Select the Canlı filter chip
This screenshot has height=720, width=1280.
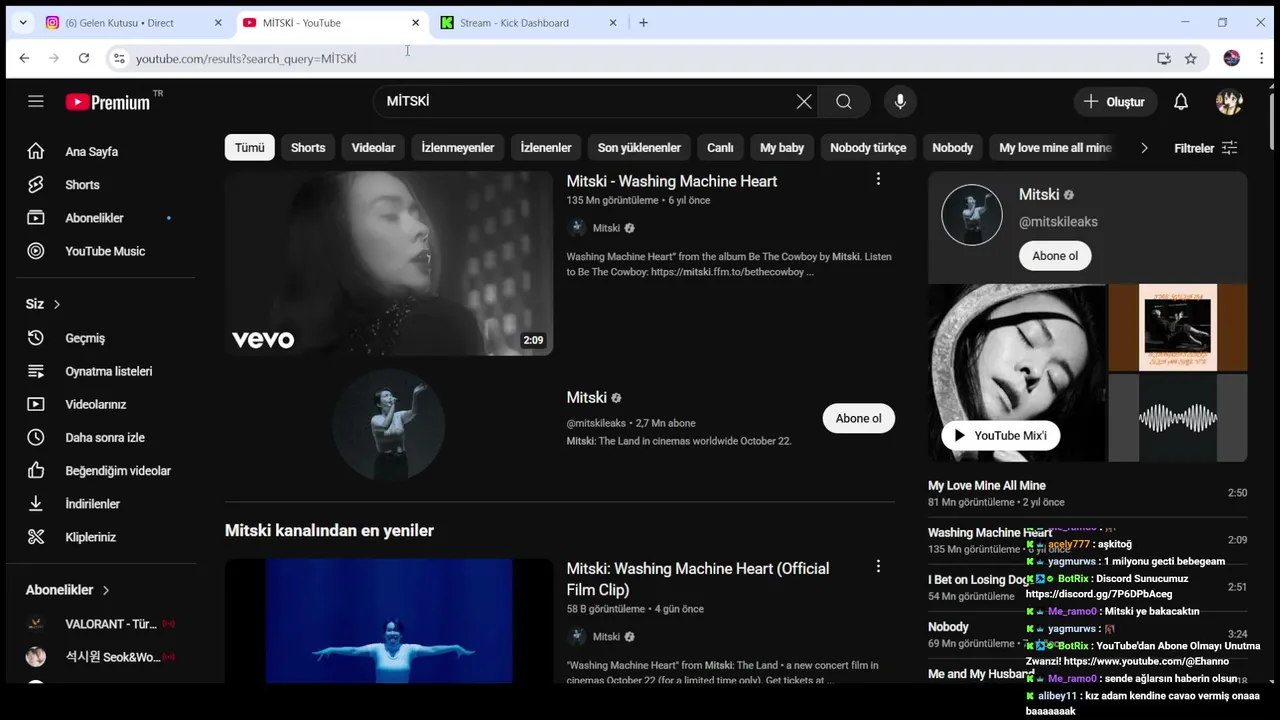pos(720,148)
